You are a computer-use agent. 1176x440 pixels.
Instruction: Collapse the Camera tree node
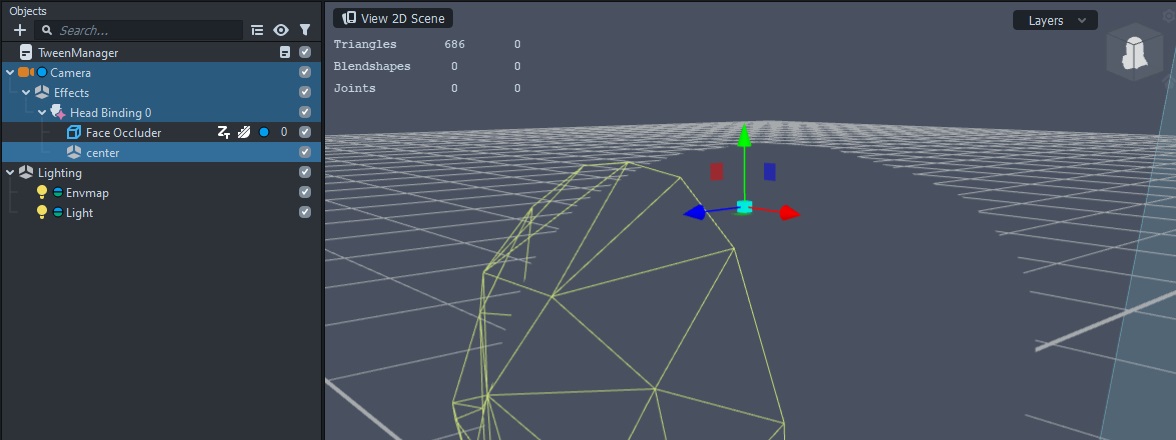coord(10,73)
